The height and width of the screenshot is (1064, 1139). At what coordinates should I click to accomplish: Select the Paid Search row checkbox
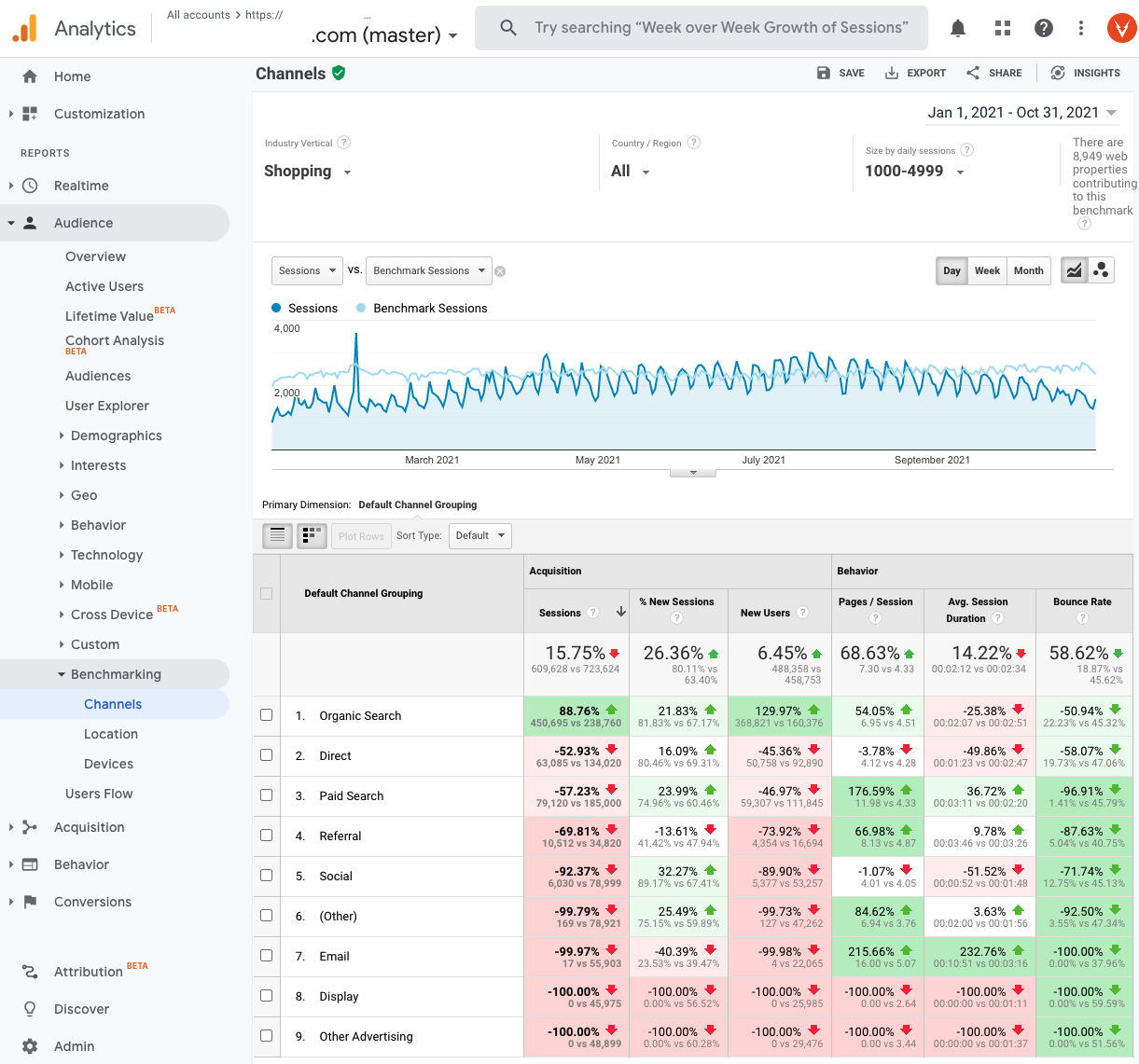pyautogui.click(x=266, y=795)
